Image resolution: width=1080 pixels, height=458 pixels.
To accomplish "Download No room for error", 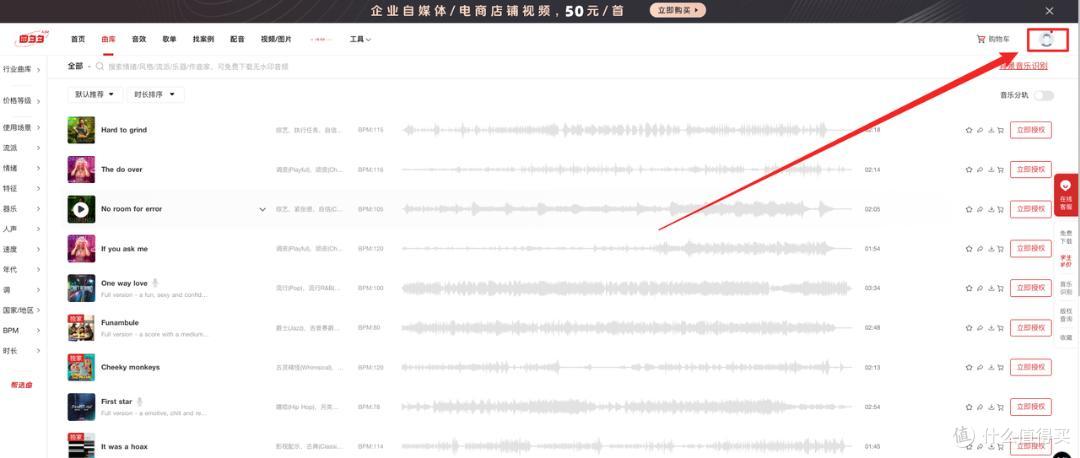I will click(x=990, y=209).
